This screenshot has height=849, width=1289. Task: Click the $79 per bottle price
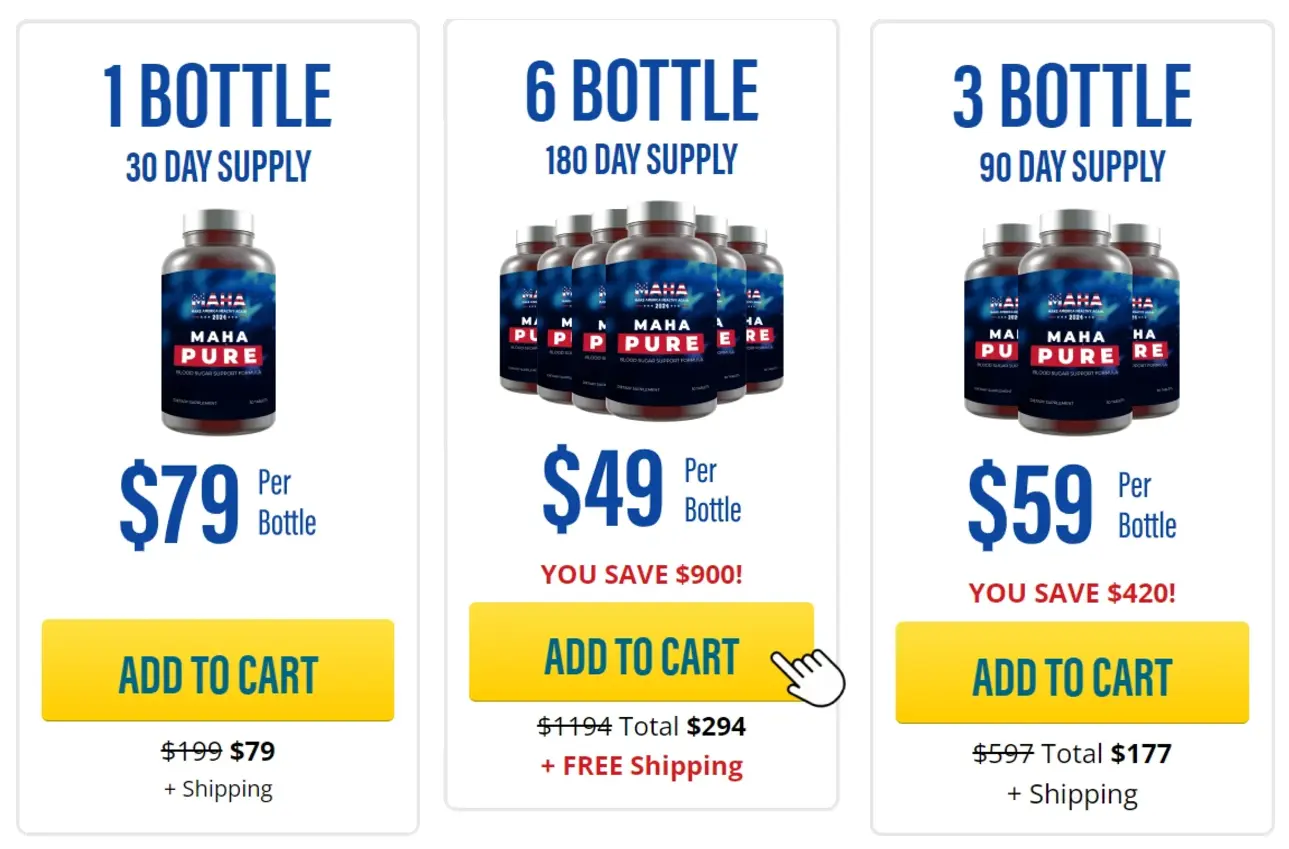pyautogui.click(x=180, y=504)
